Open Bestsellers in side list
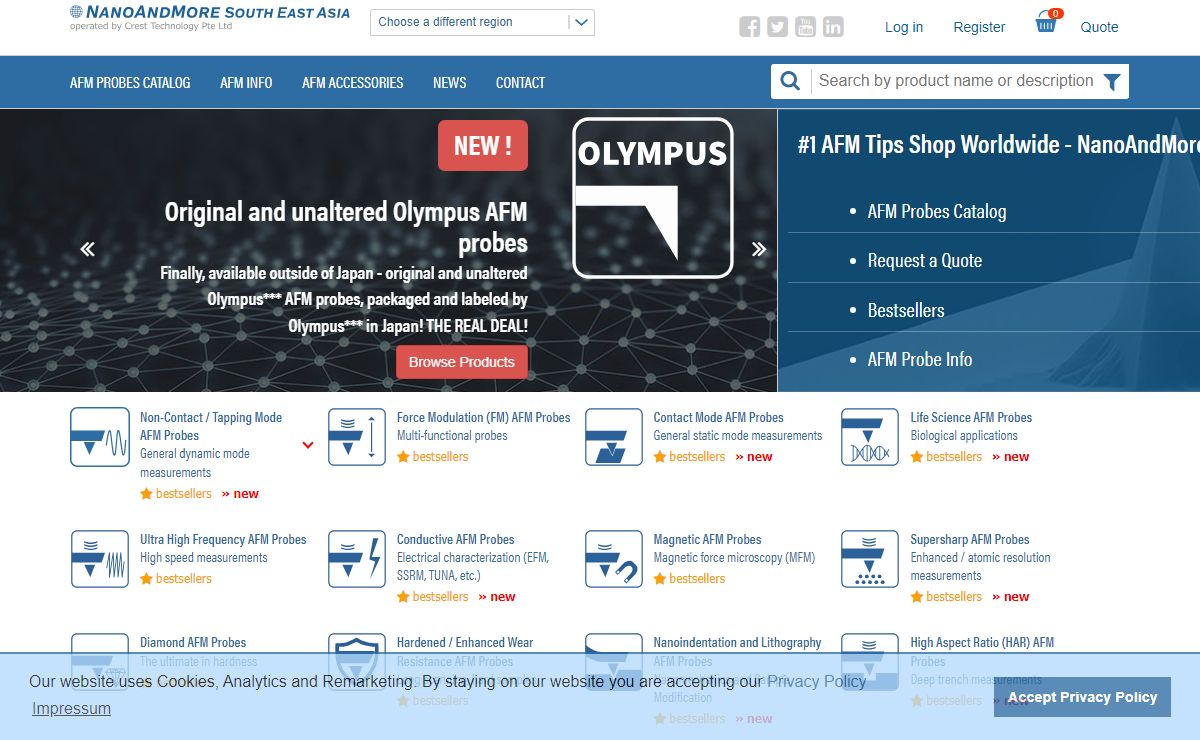The height and width of the screenshot is (740, 1200). click(x=906, y=310)
